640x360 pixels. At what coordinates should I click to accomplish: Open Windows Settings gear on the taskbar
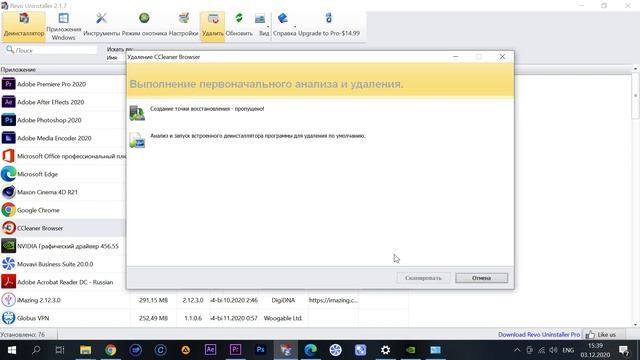pyautogui.click(x=385, y=350)
